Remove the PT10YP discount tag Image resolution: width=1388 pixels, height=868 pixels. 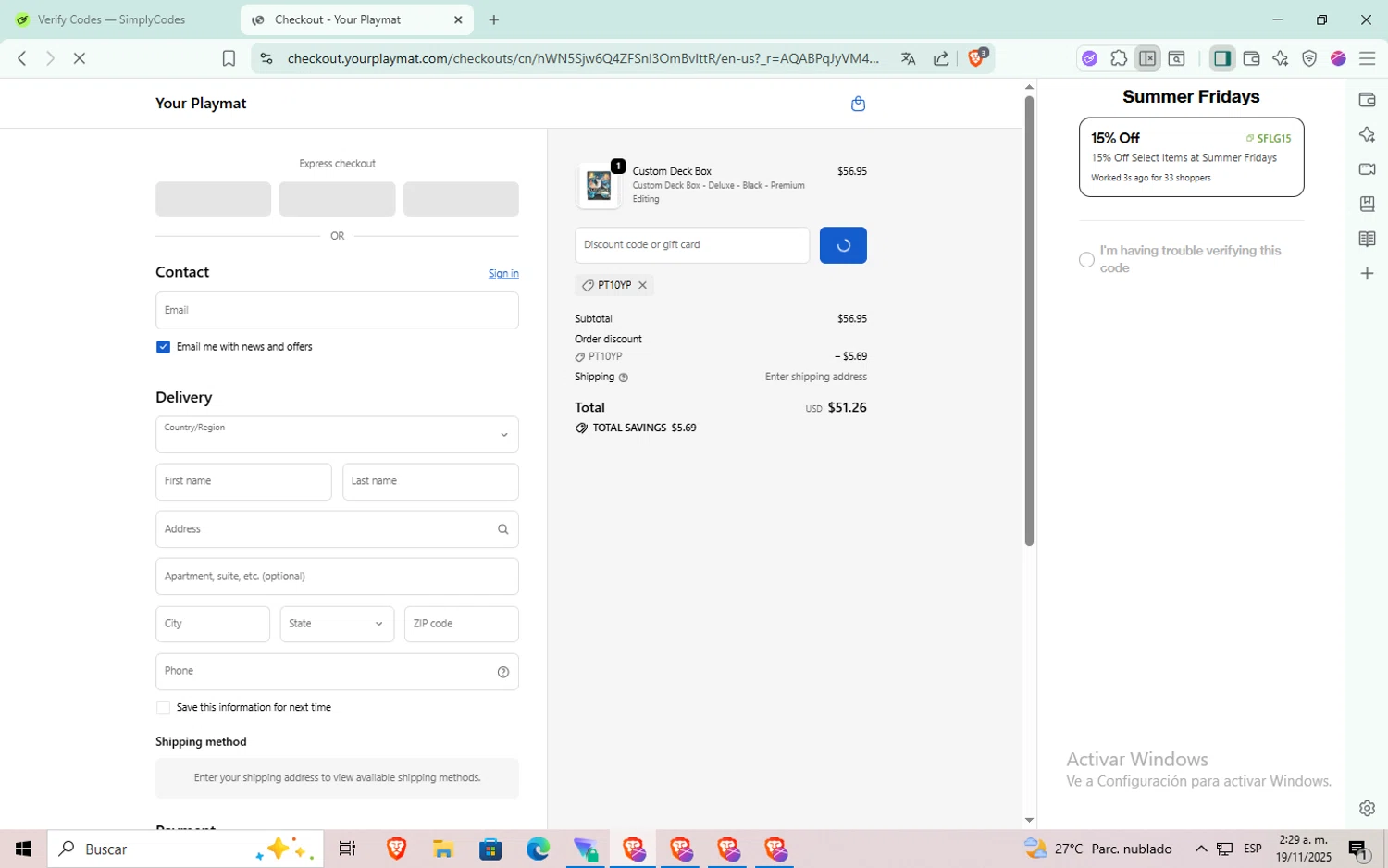coord(642,285)
